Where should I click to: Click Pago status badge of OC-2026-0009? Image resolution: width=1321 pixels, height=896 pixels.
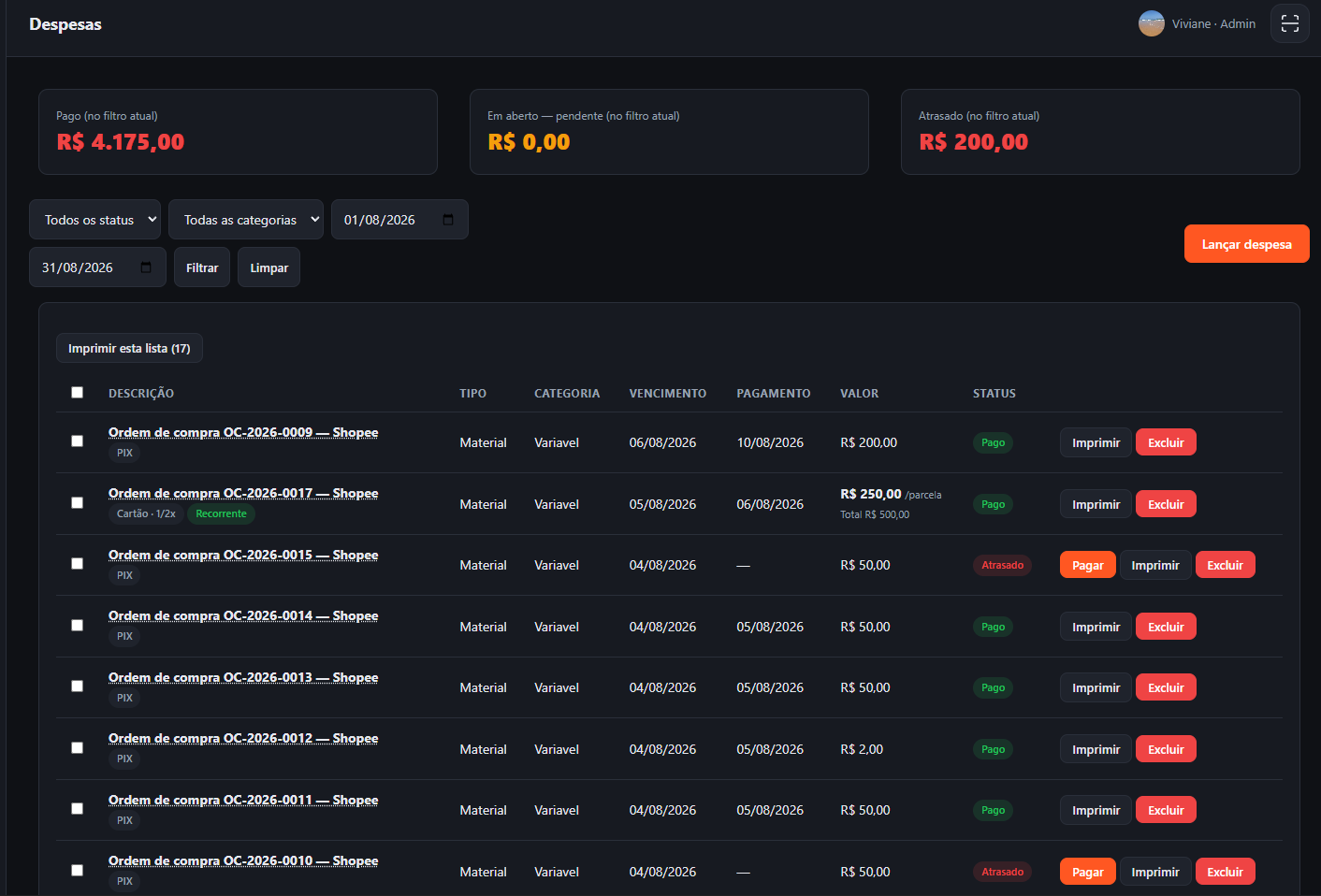point(993,442)
